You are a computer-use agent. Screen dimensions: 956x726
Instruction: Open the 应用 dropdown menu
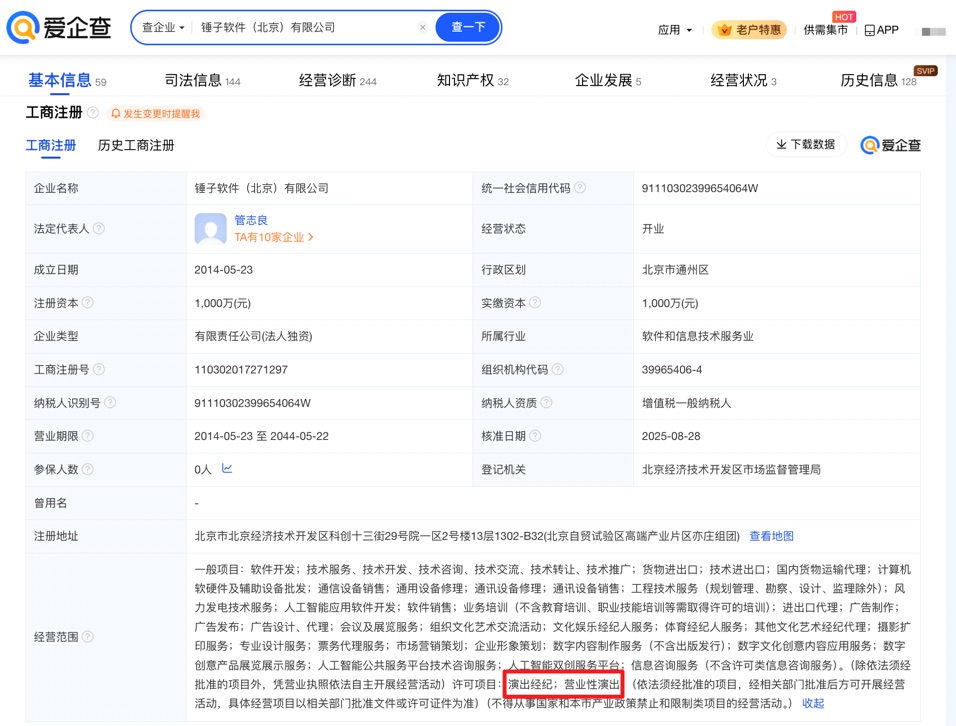[x=675, y=30]
